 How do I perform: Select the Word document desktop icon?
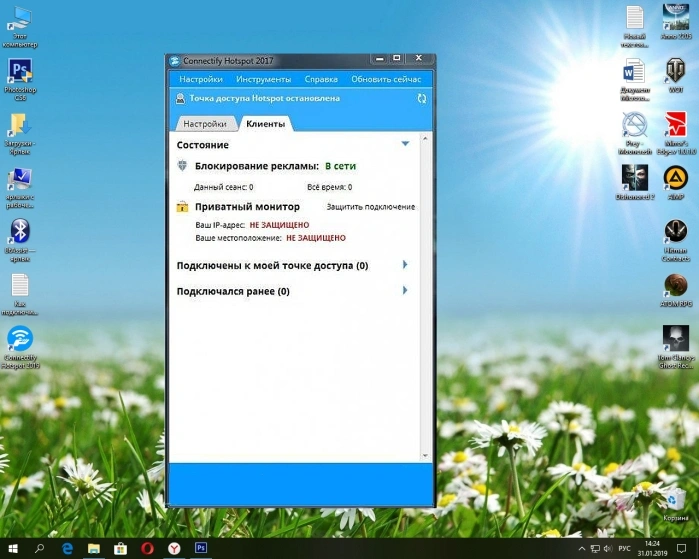(x=634, y=80)
